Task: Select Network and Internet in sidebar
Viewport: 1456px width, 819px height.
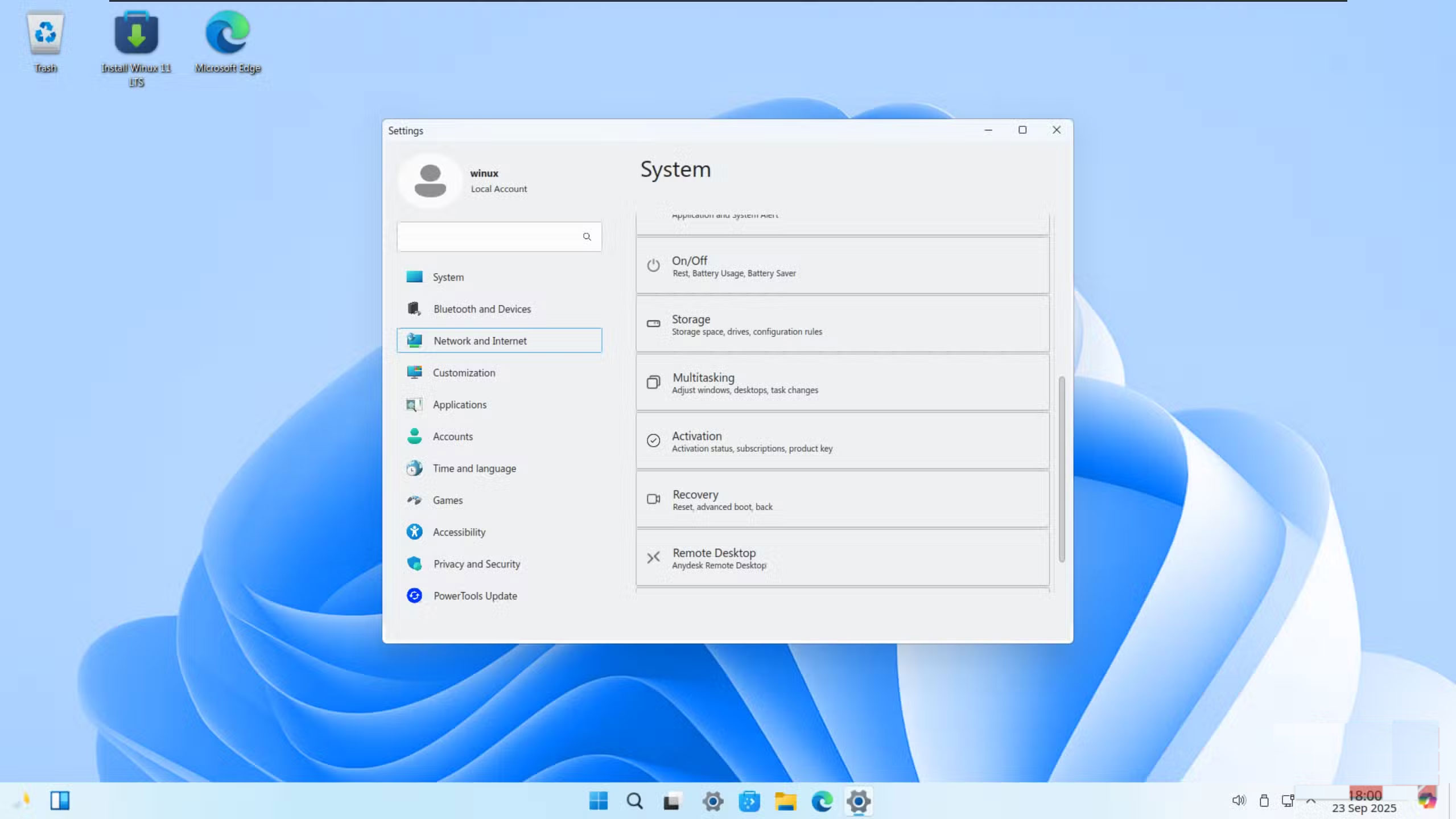Action: click(479, 340)
